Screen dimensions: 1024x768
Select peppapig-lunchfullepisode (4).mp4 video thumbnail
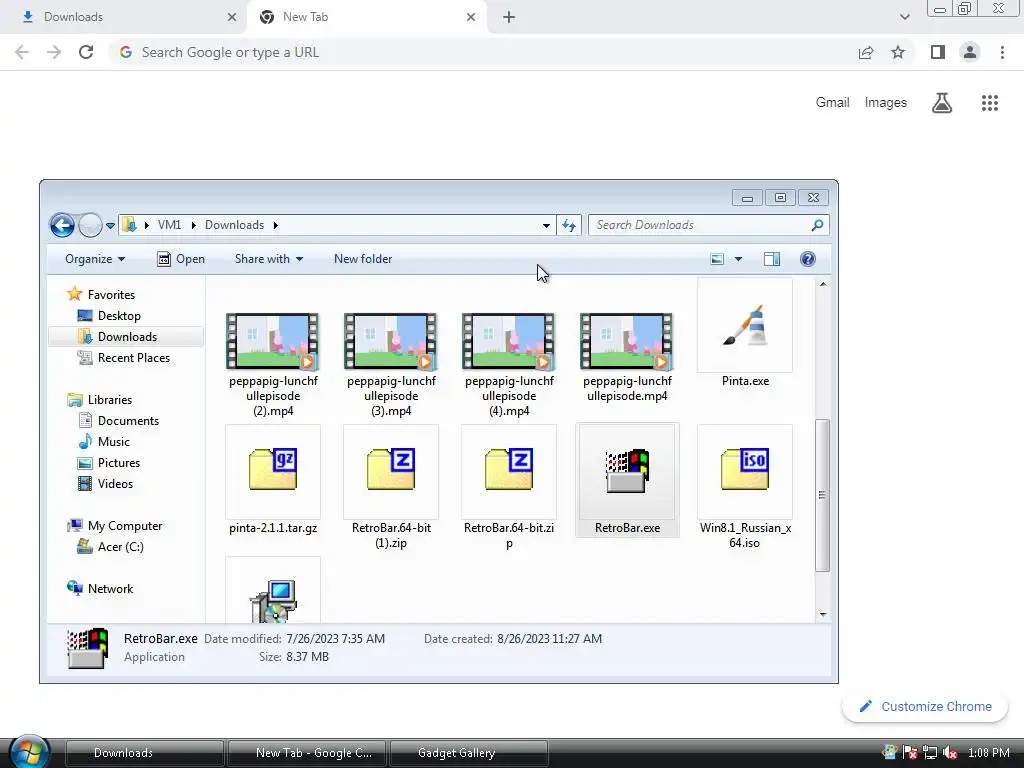[x=509, y=342]
